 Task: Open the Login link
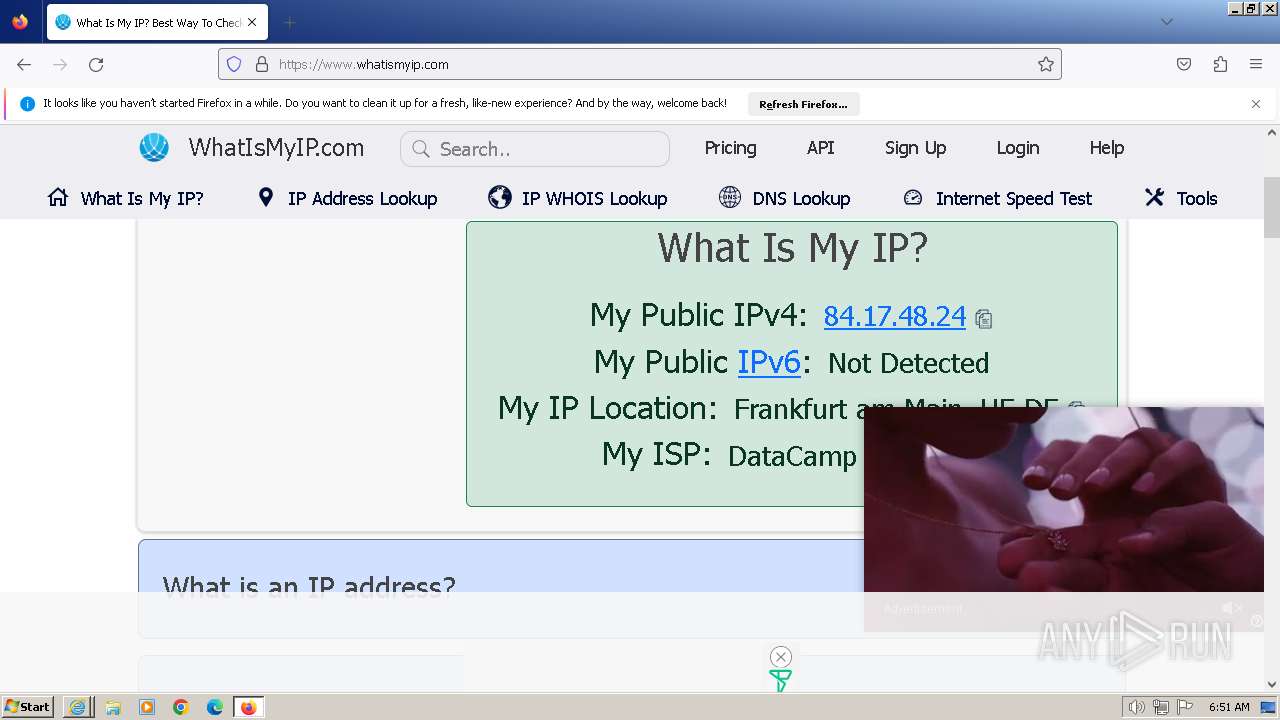[1017, 148]
